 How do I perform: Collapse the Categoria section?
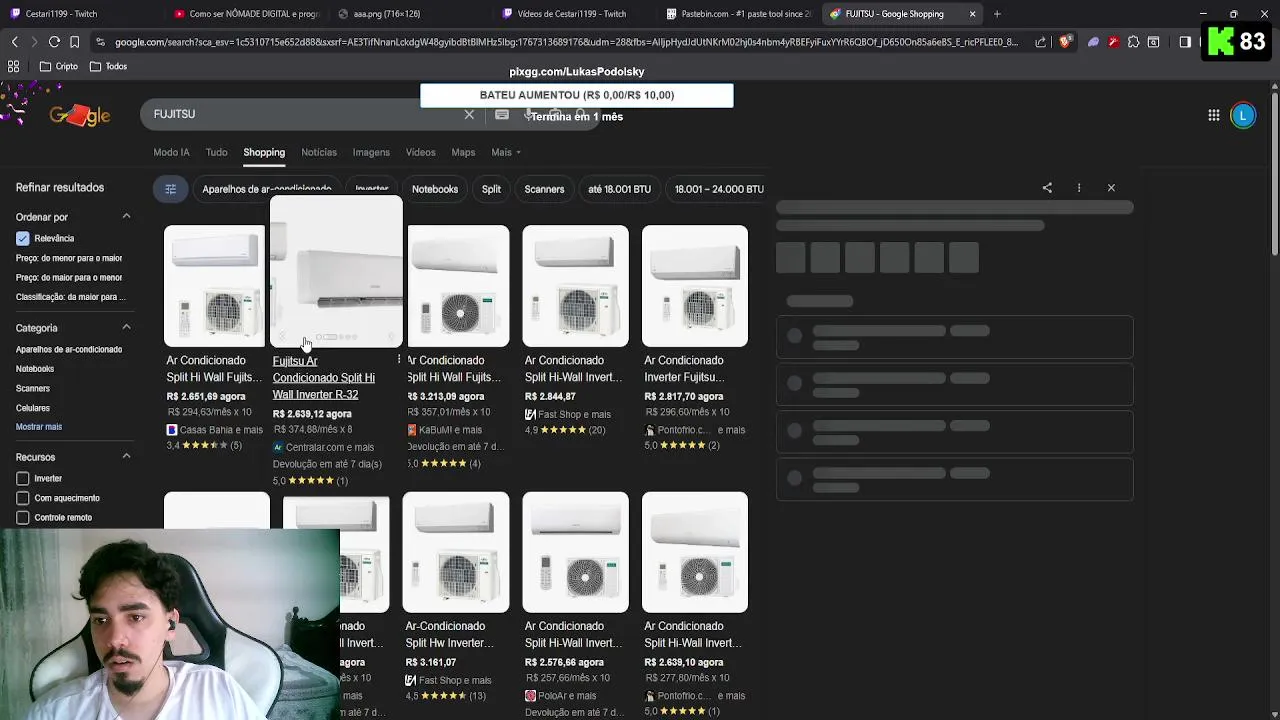coord(126,327)
